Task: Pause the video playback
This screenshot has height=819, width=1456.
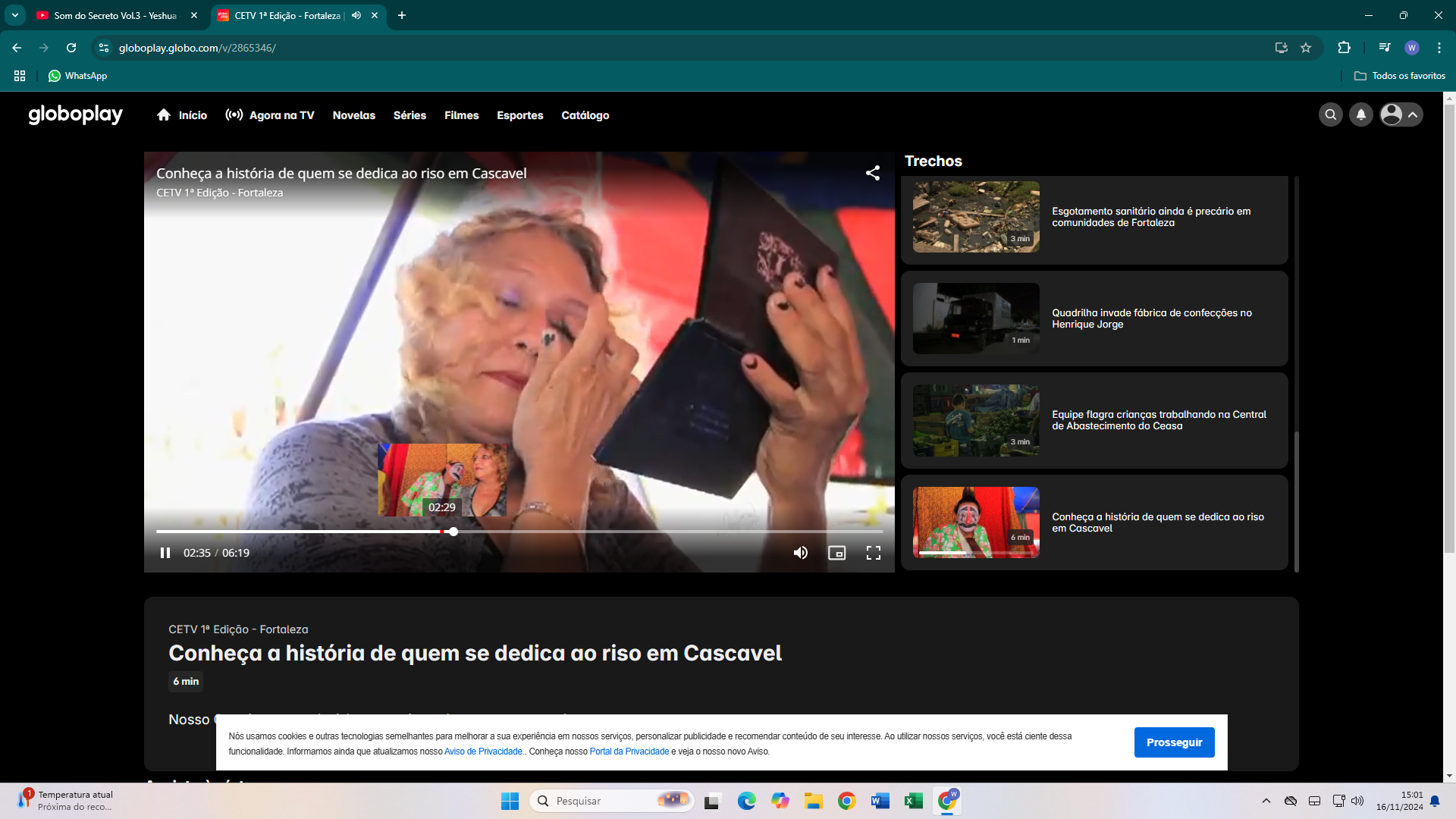Action: [x=165, y=553]
